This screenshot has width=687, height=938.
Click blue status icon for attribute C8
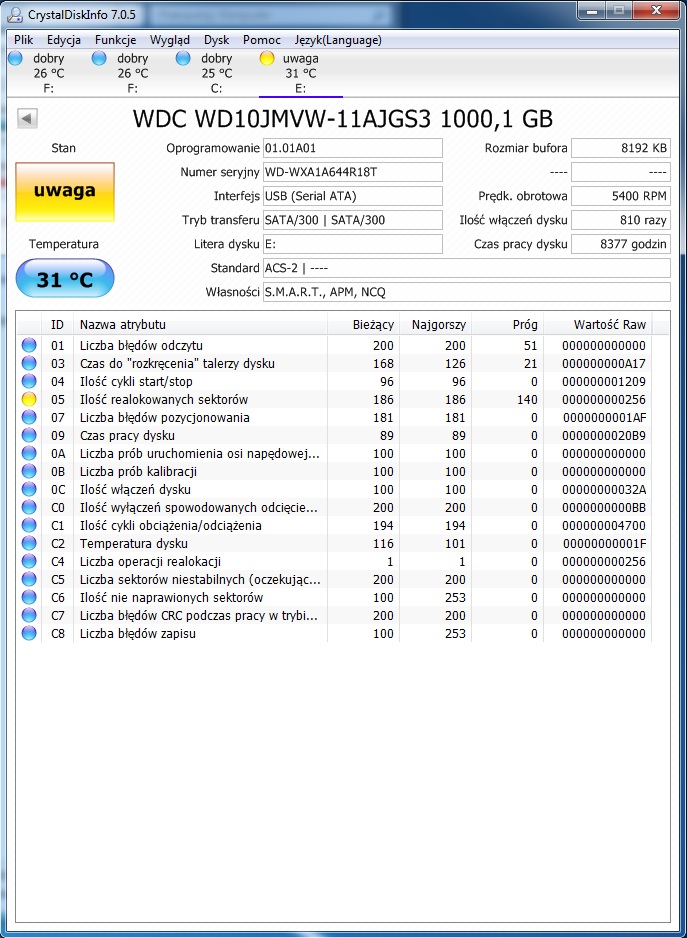(29, 634)
